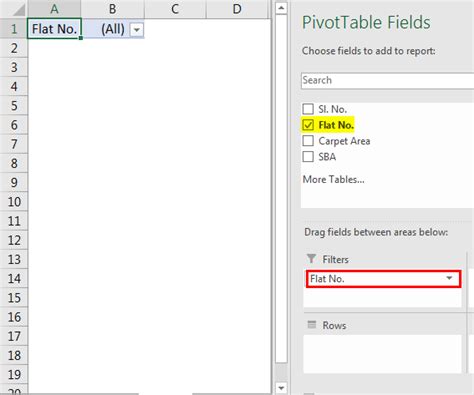Select row 5 header
This screenshot has height=395, width=474.
(14, 106)
